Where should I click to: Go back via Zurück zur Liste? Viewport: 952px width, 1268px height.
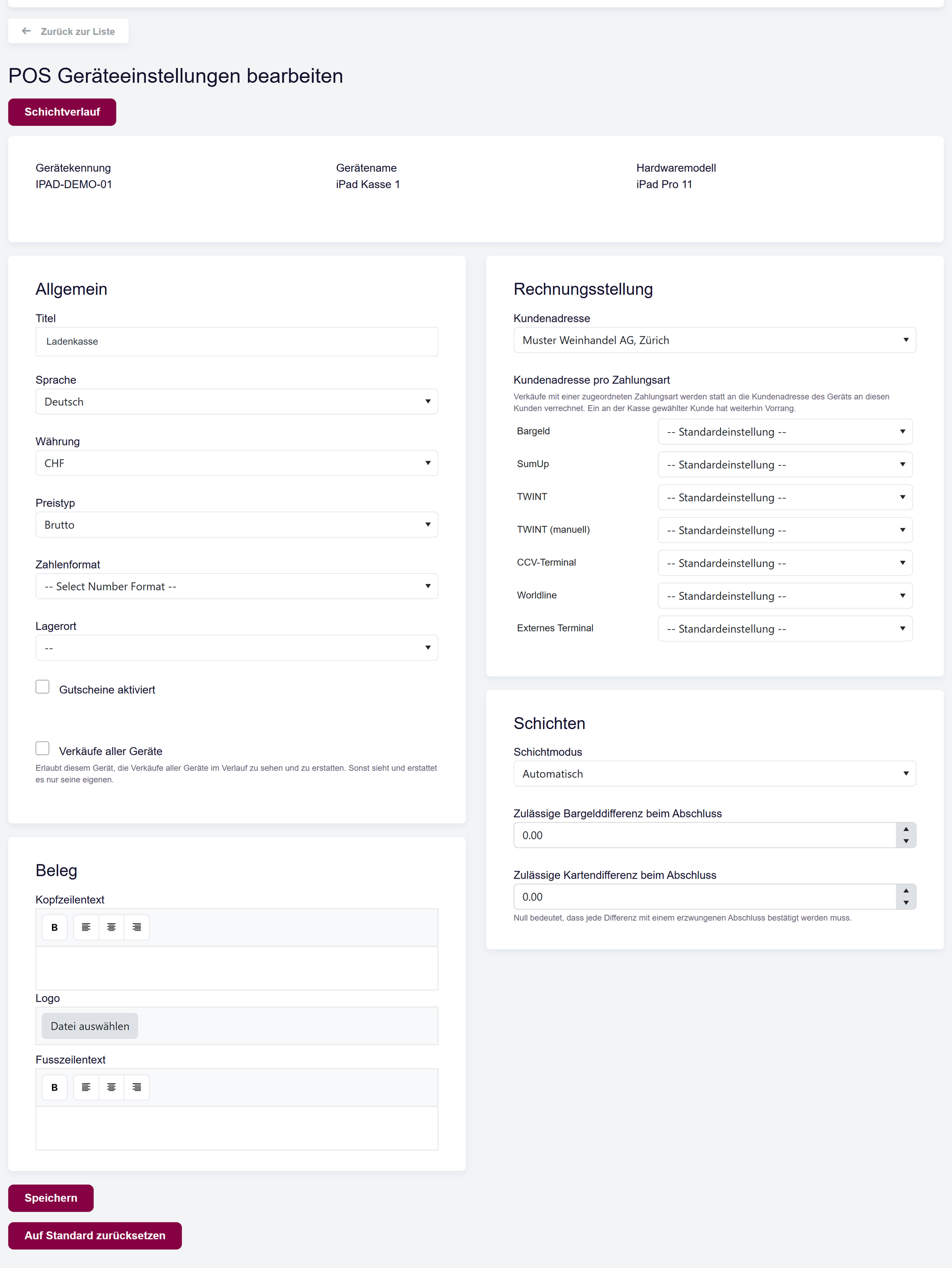[x=68, y=31]
